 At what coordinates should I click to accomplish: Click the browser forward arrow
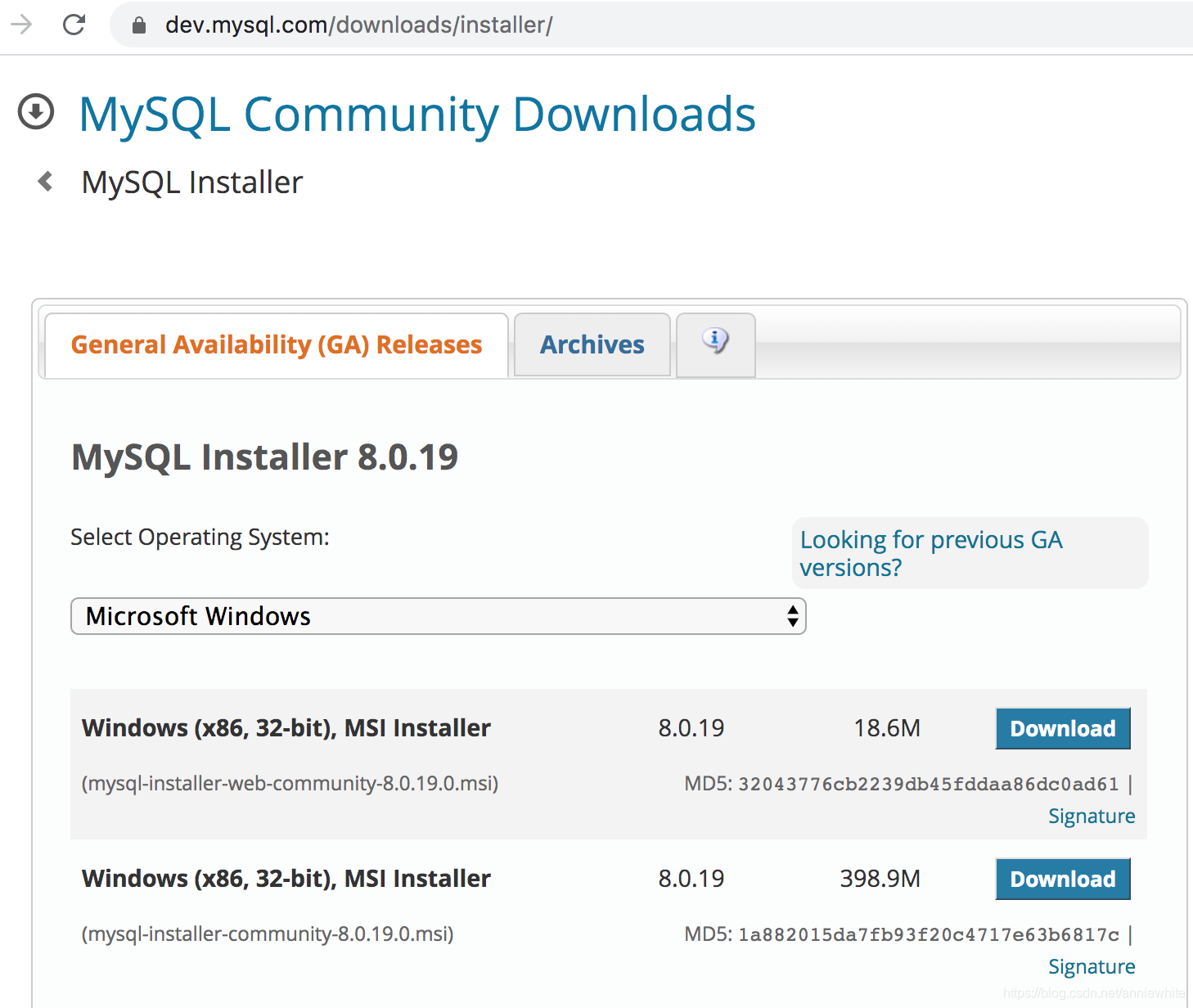(x=21, y=25)
